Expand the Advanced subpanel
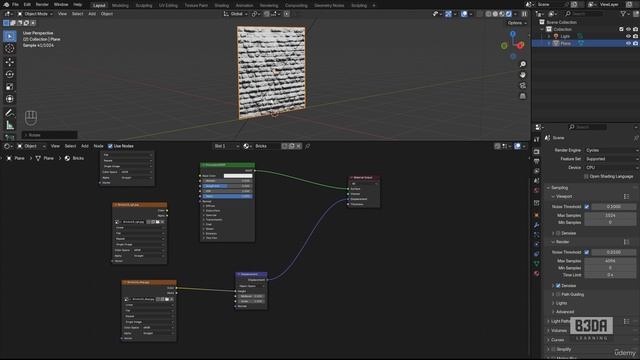The width and height of the screenshot is (640, 360). pyautogui.click(x=564, y=312)
